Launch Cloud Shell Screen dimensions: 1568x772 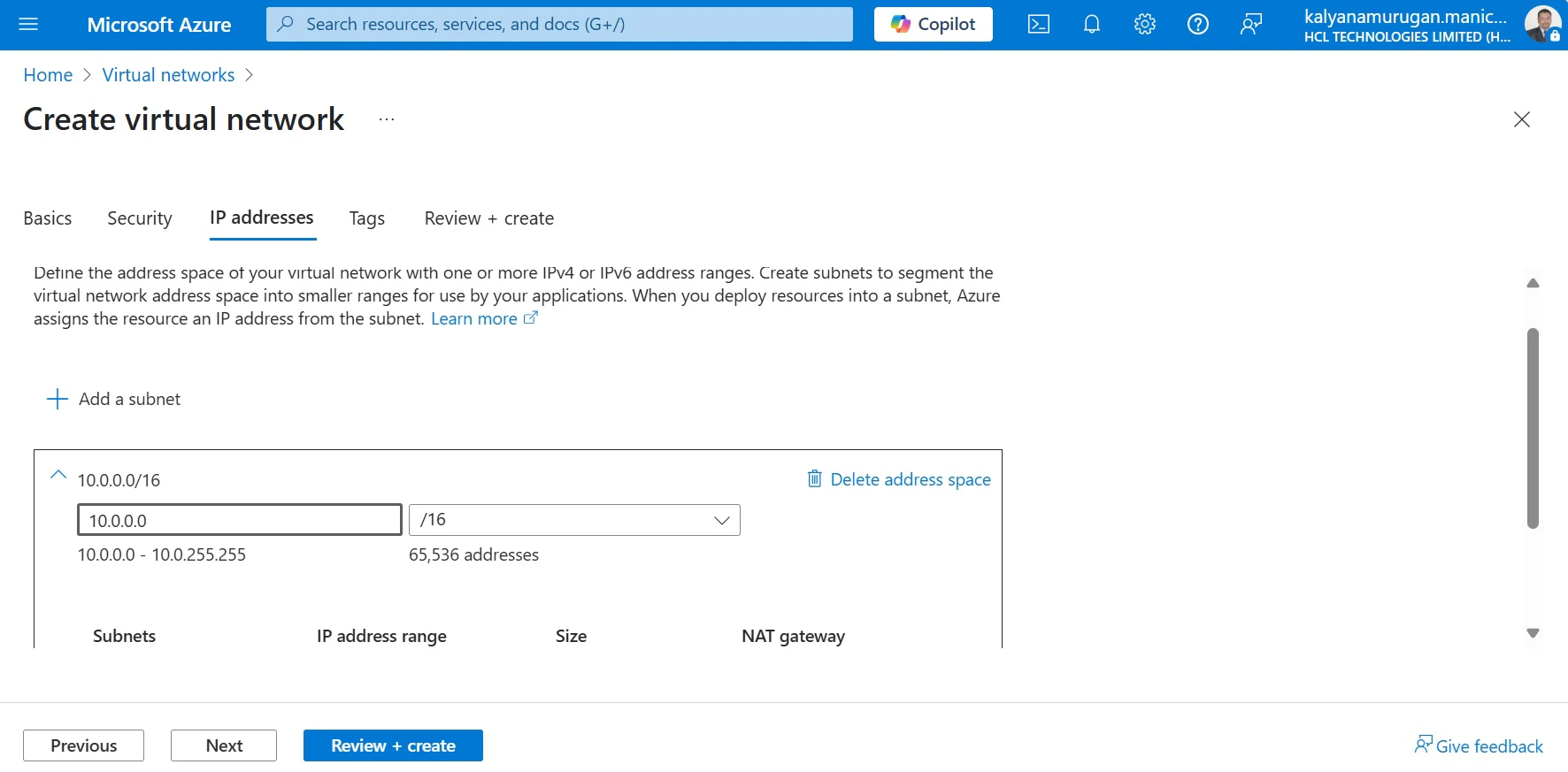(x=1039, y=24)
